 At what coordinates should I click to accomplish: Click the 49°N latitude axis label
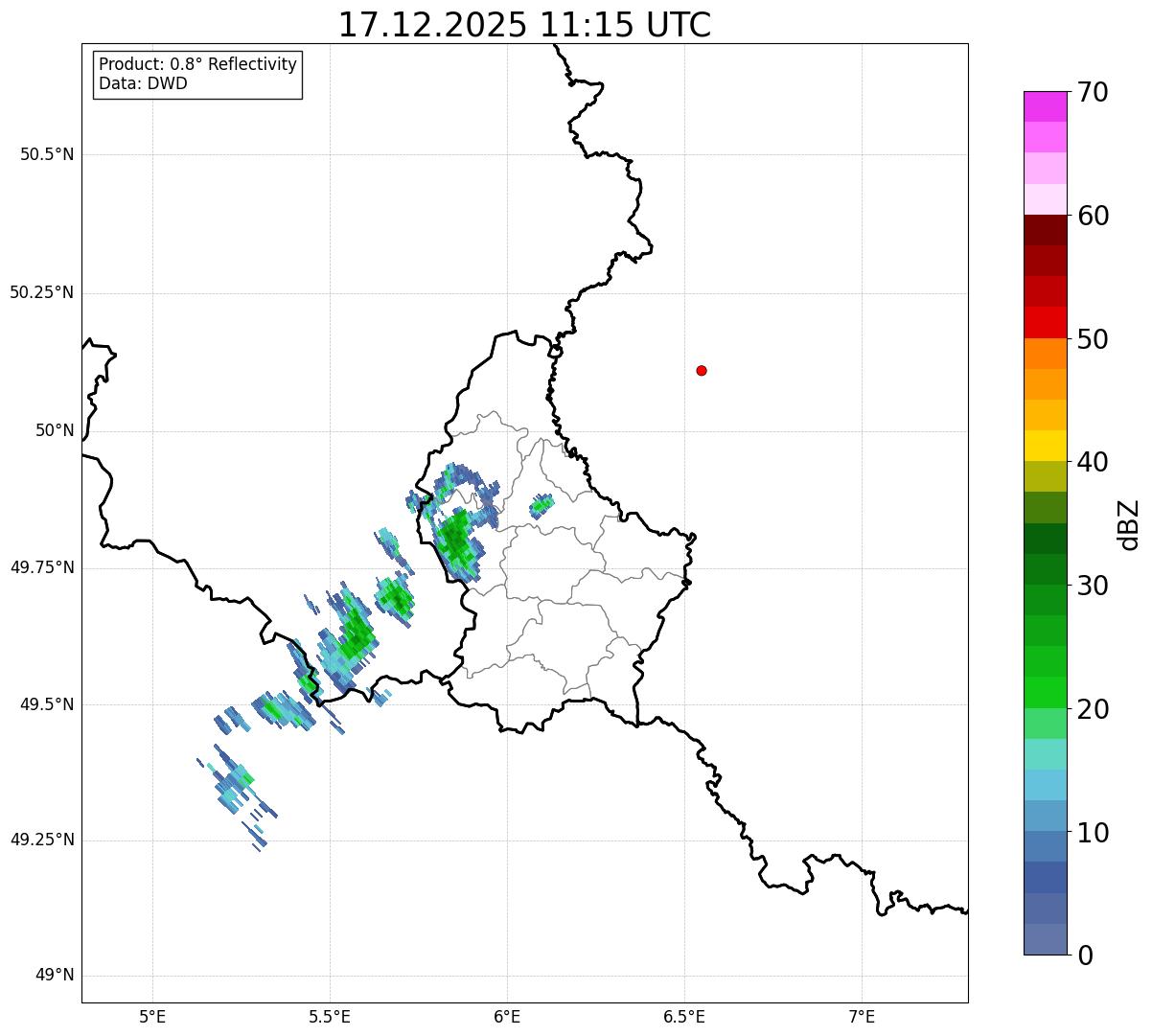(54, 976)
